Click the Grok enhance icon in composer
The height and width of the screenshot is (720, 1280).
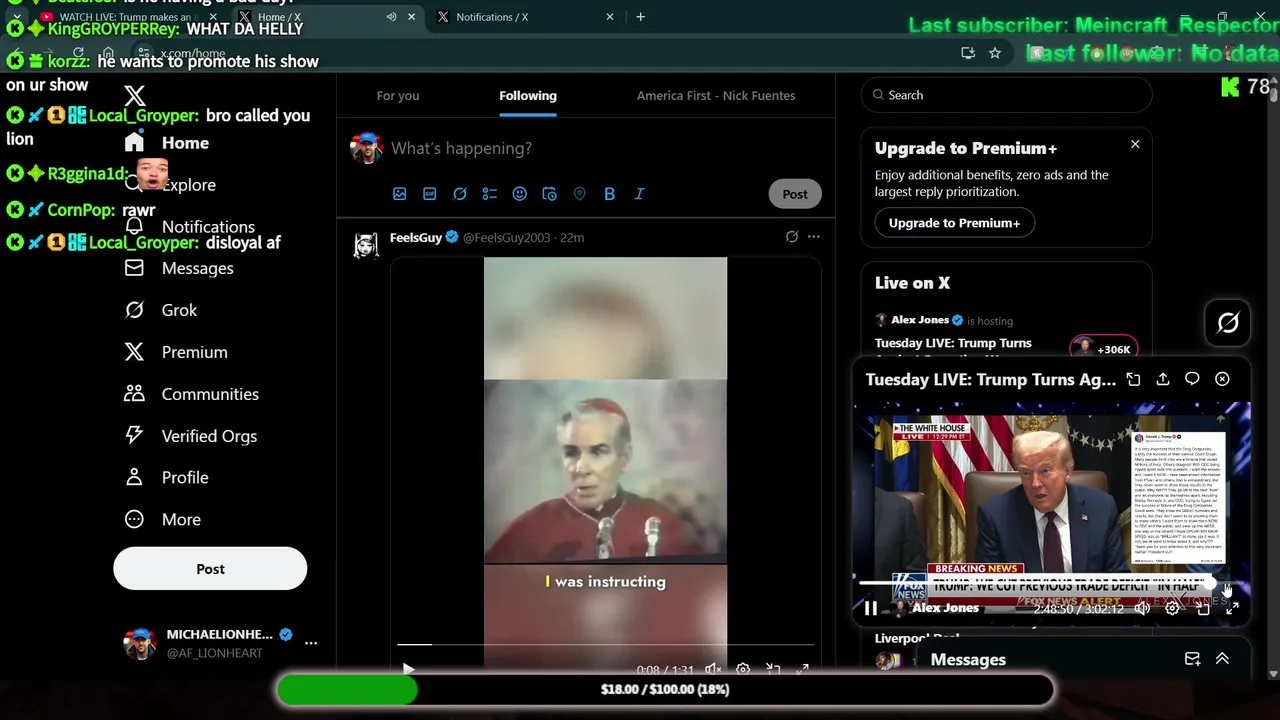(460, 194)
